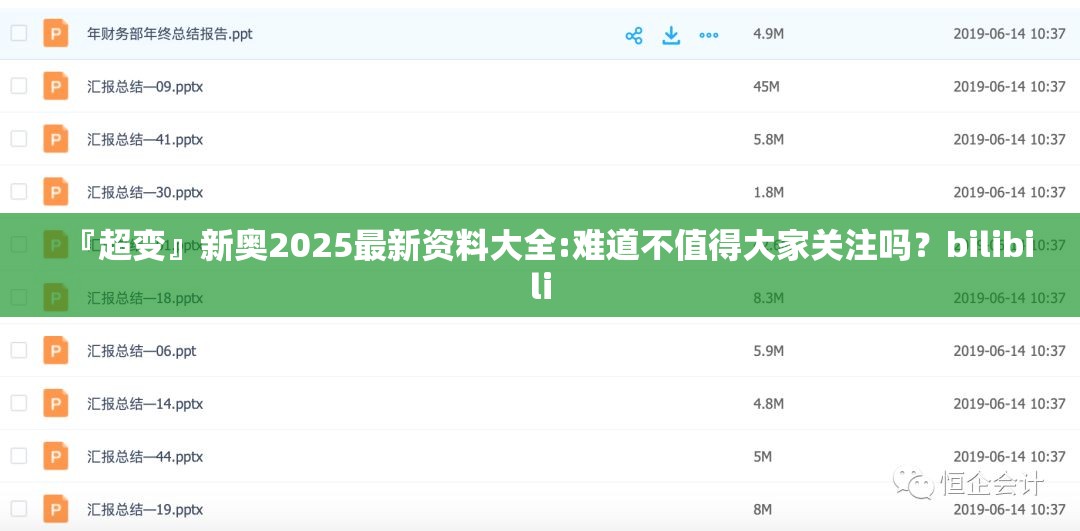
Task: Open the file named 年财务部年终总结报告.ppt
Action: (x=169, y=34)
